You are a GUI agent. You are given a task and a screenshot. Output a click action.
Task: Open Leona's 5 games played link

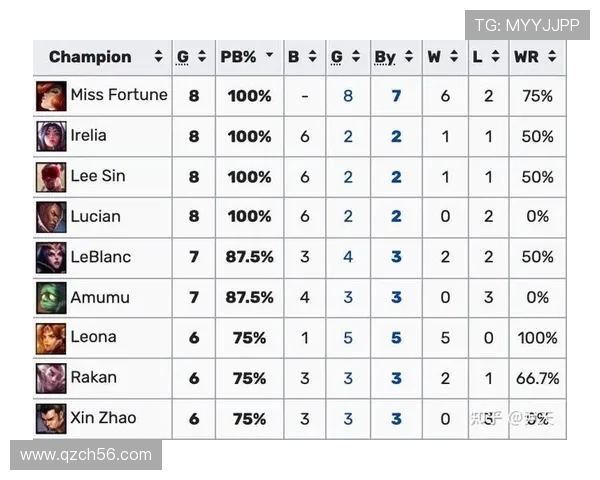pos(348,338)
